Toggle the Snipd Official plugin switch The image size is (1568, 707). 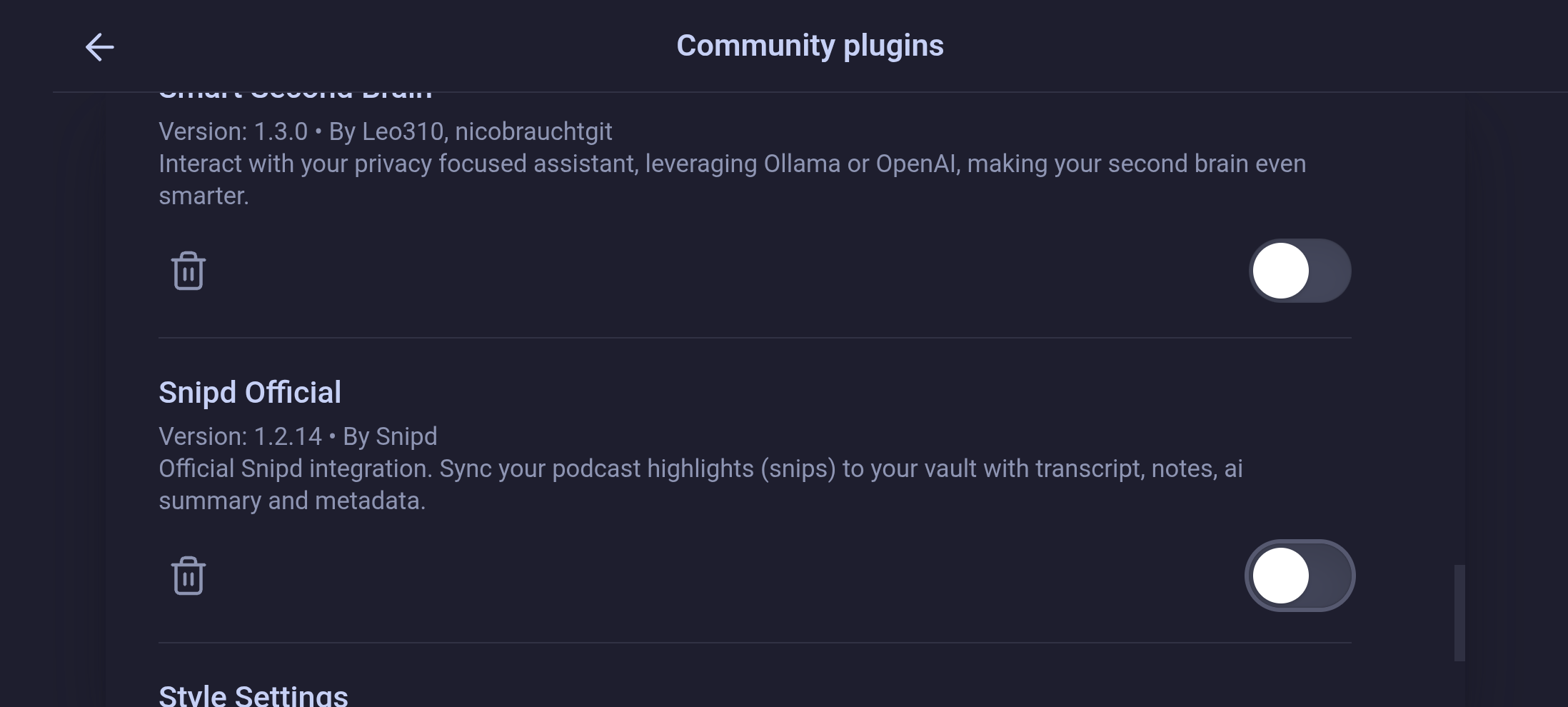pyautogui.click(x=1300, y=576)
